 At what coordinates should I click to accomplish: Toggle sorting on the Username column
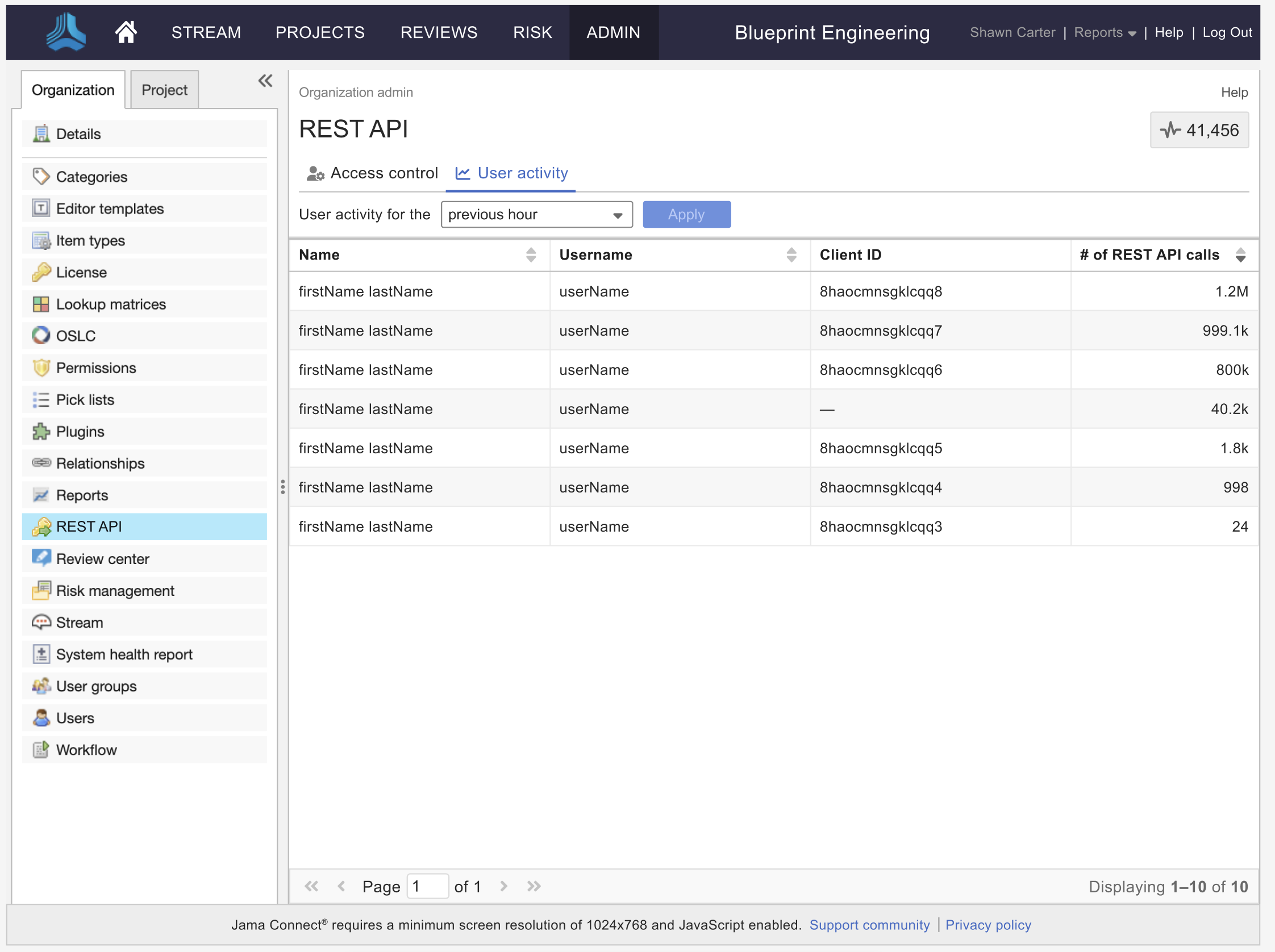click(x=792, y=254)
